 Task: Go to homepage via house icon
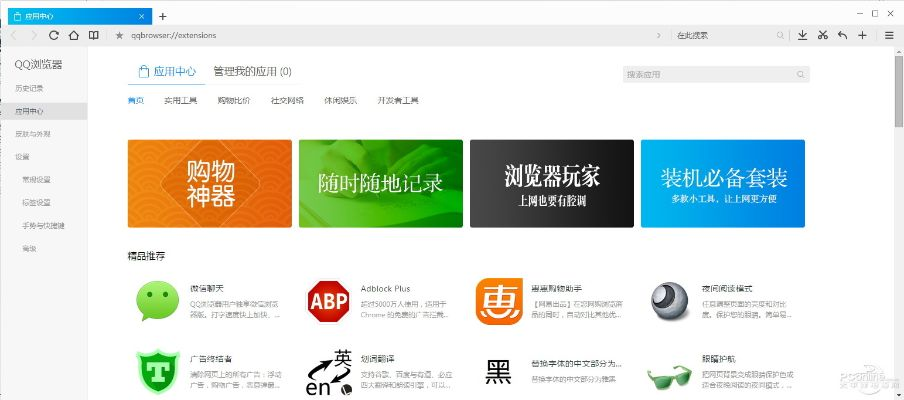pyautogui.click(x=73, y=35)
